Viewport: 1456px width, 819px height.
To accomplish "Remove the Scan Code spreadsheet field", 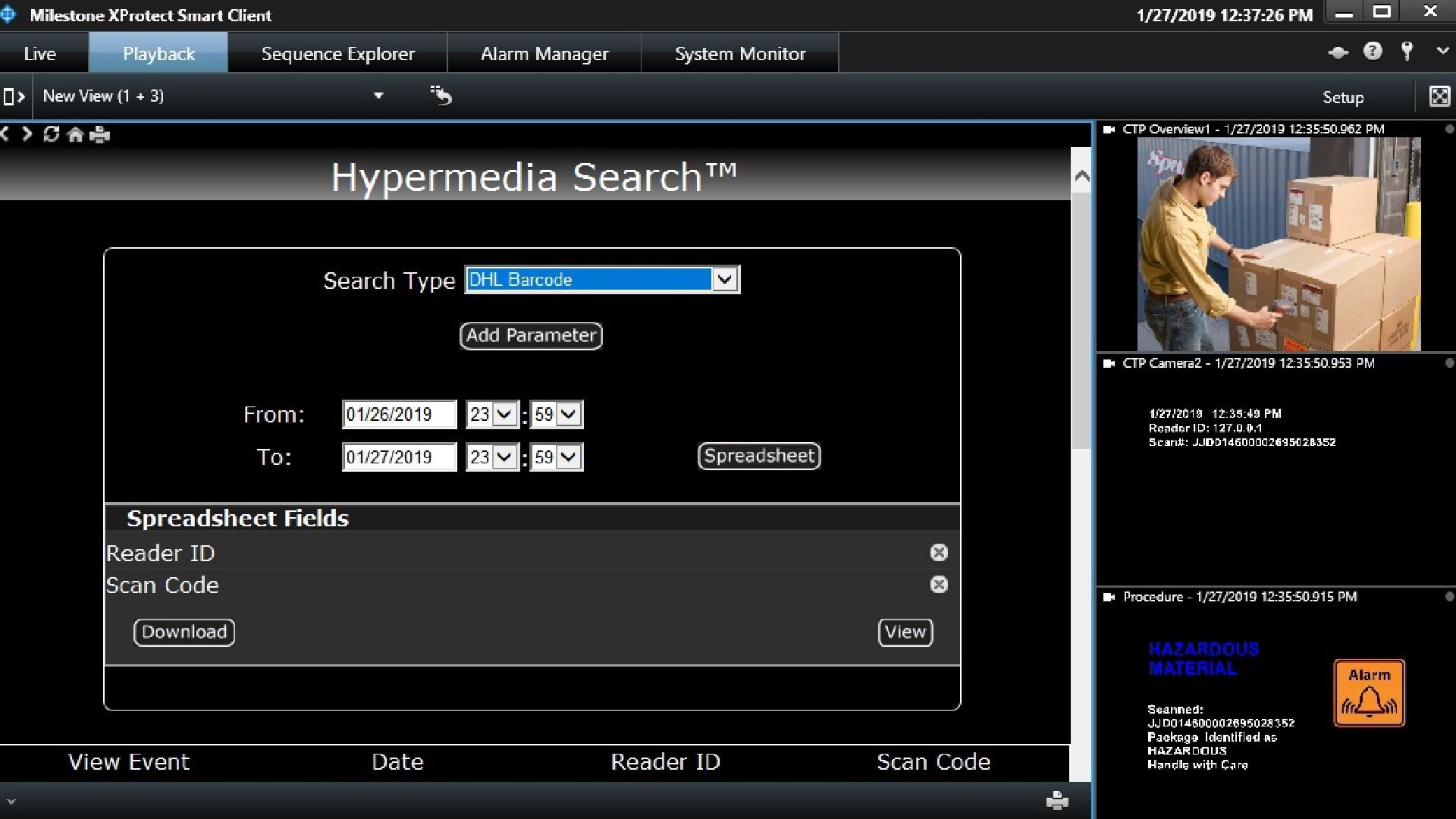I will click(939, 585).
